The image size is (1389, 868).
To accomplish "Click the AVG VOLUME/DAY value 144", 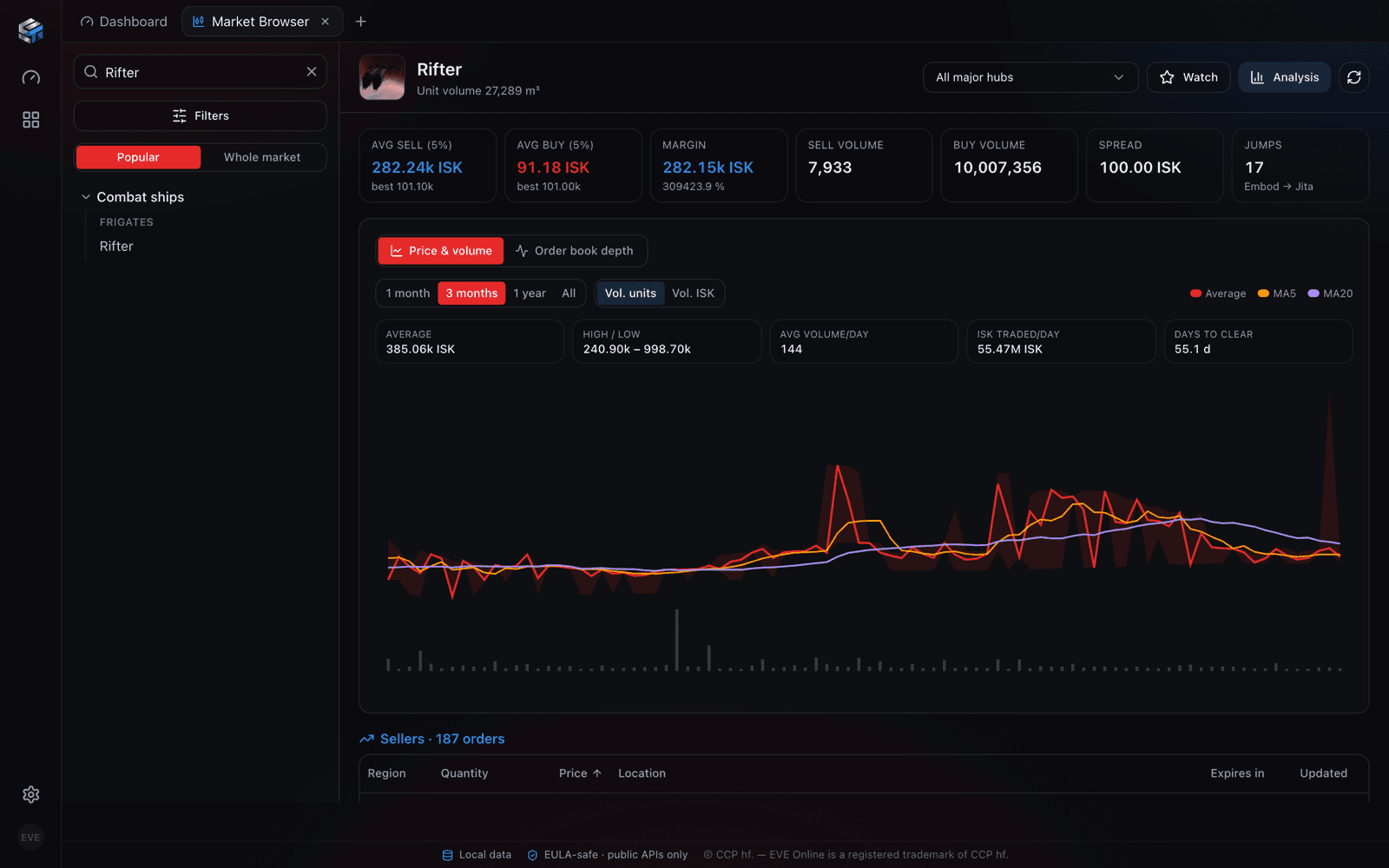I will [791, 349].
